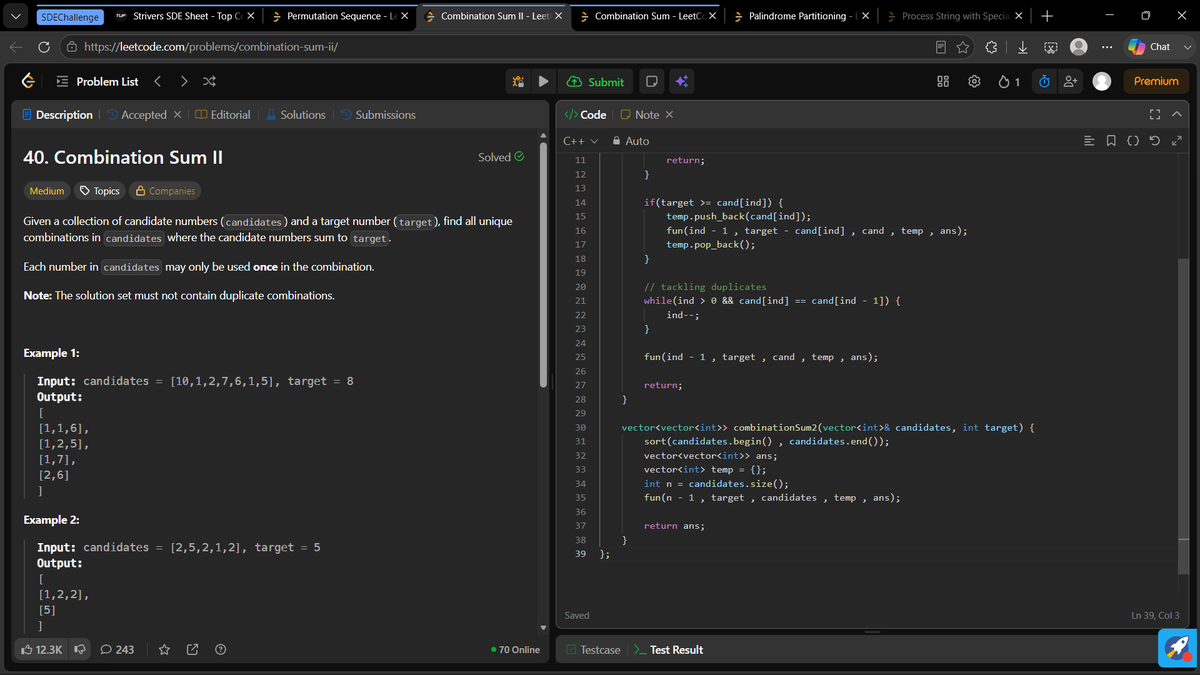
Task: Click the AI sparkle icon in toolbar
Action: (681, 82)
